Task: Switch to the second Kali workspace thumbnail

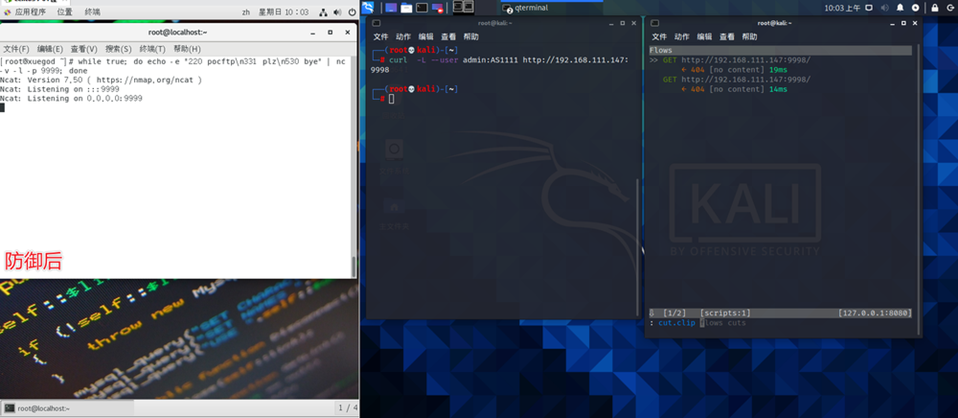Action: click(469, 7)
